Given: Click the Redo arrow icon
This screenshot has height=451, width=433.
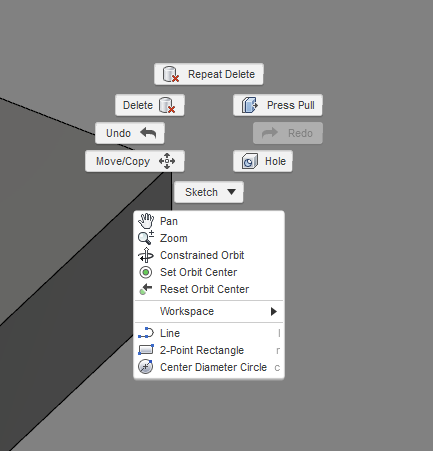Looking at the screenshot, I should click(x=270, y=133).
